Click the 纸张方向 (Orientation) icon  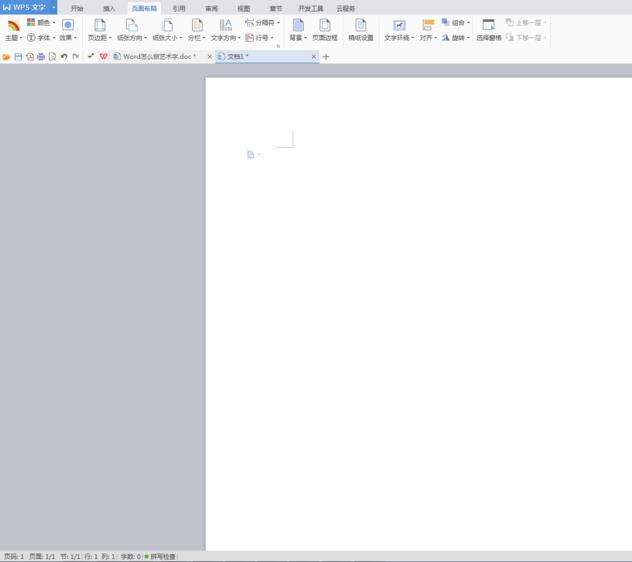pos(131,29)
